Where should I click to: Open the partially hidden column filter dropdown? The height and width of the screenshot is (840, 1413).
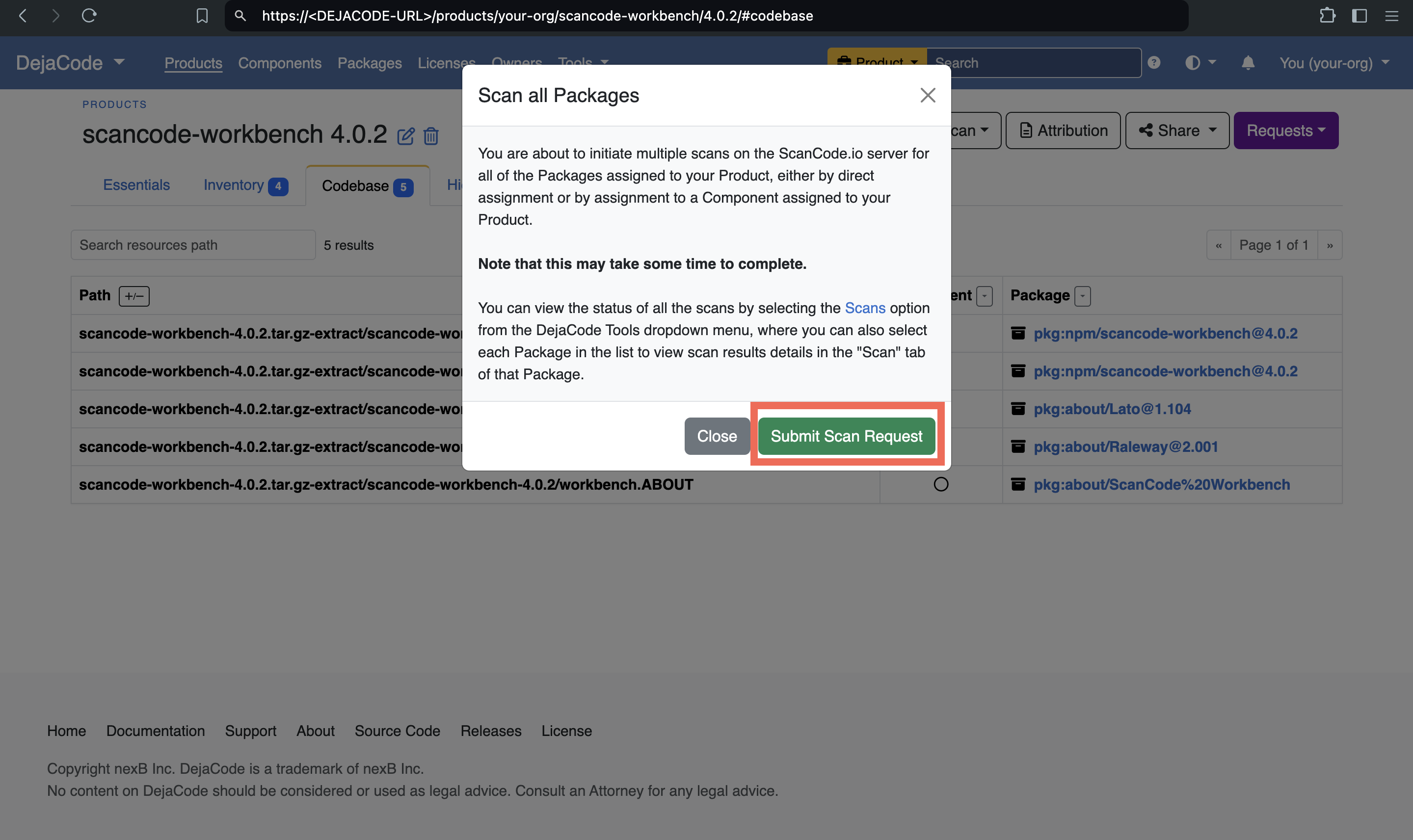(x=985, y=296)
